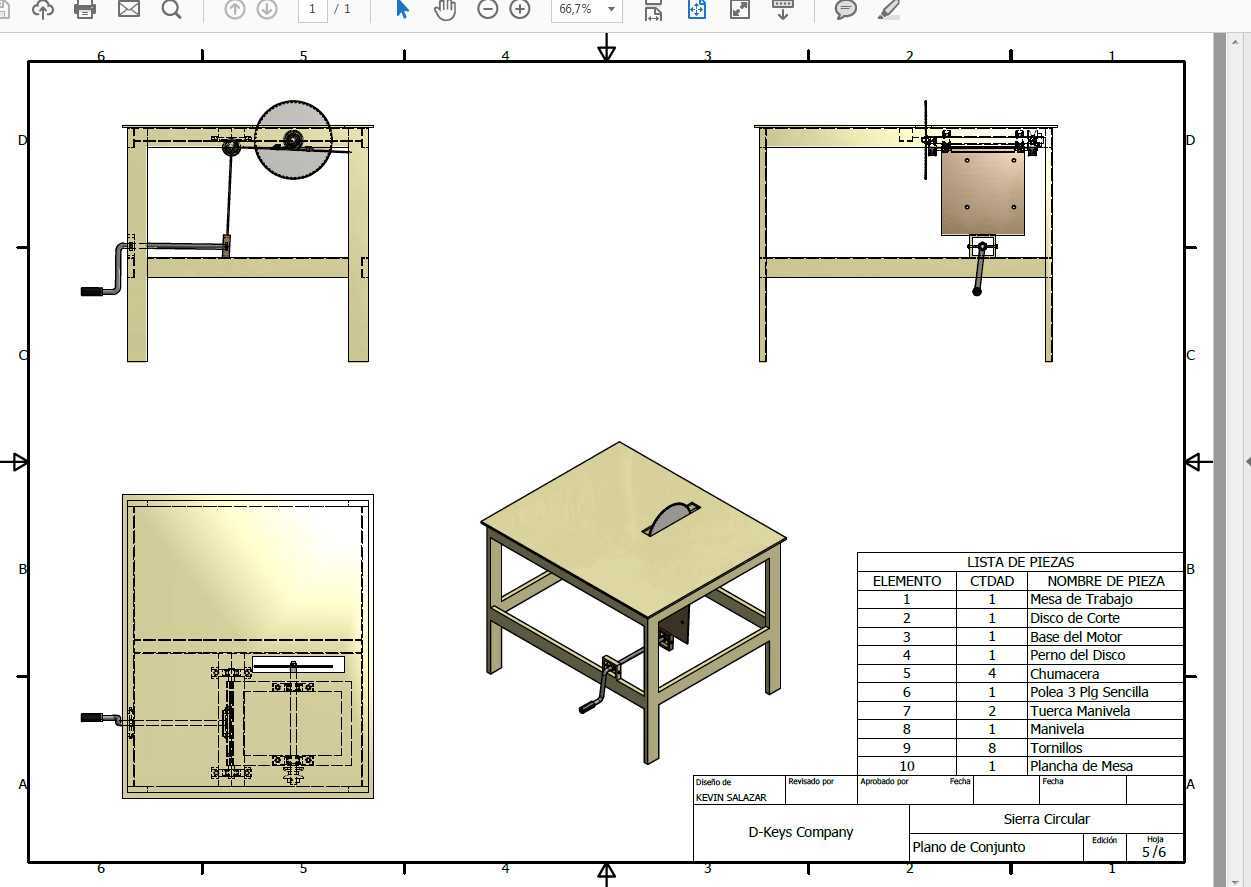Click 'LISTA DE PIEZAS' table heading
The width and height of the screenshot is (1251, 887).
pos(1020,562)
